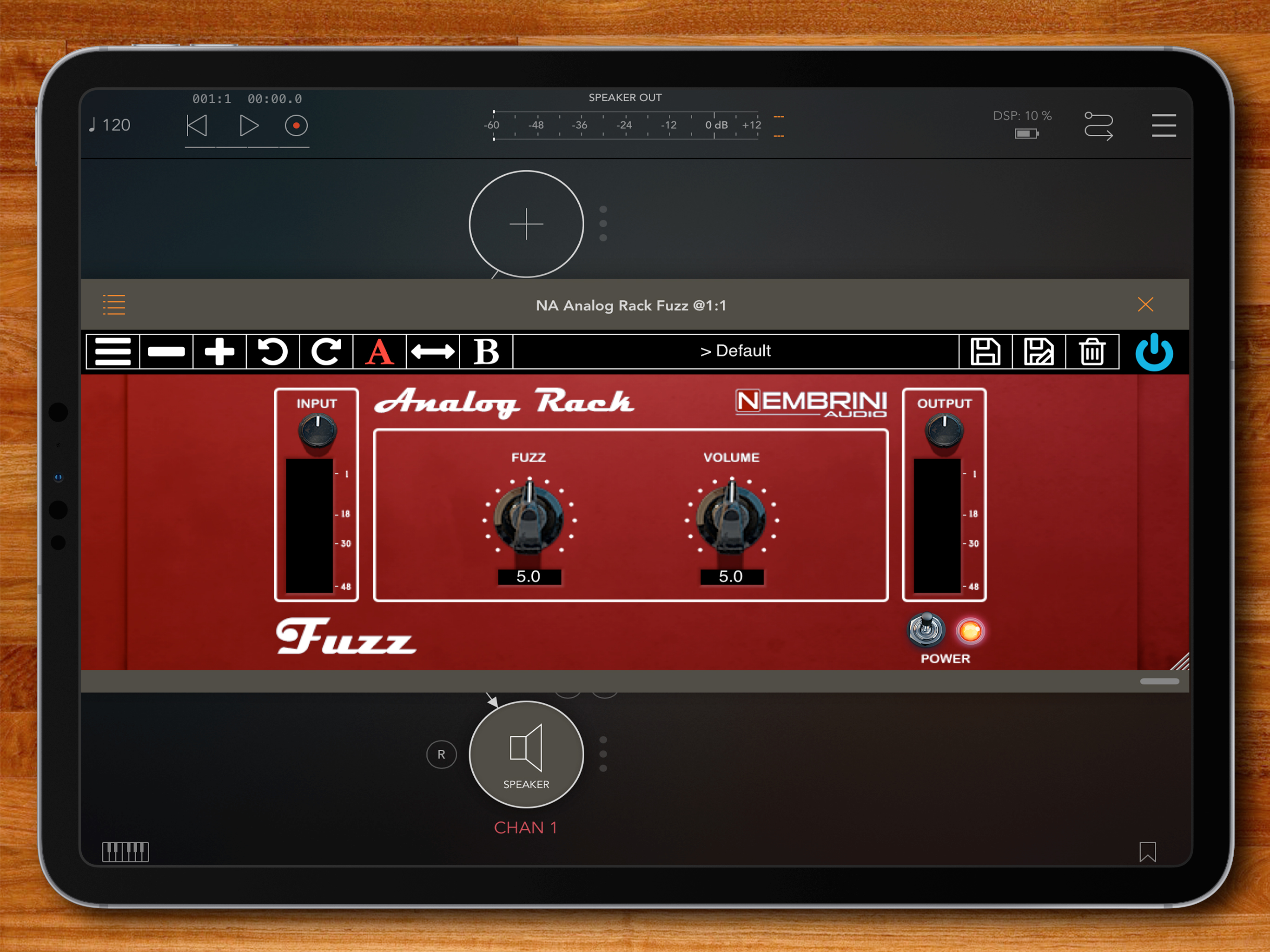Click the redo arrow in plugin toolbar
Image resolution: width=1270 pixels, height=952 pixels.
(326, 351)
